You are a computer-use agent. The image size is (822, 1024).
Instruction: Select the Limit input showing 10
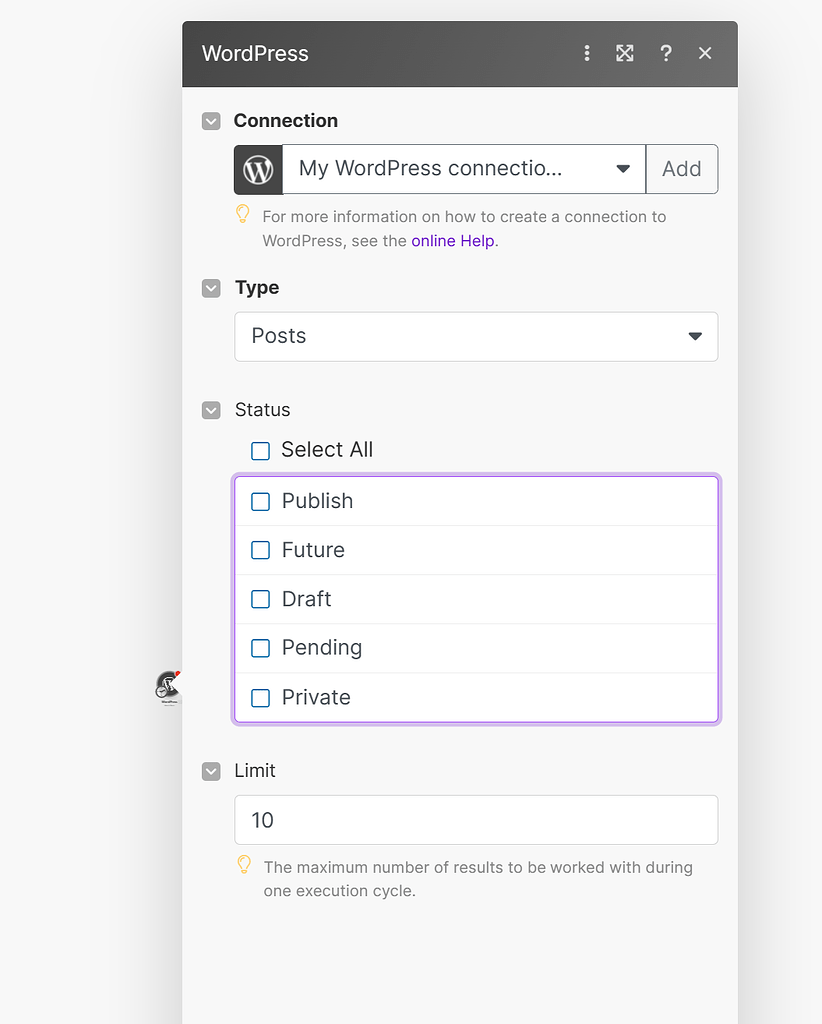476,820
